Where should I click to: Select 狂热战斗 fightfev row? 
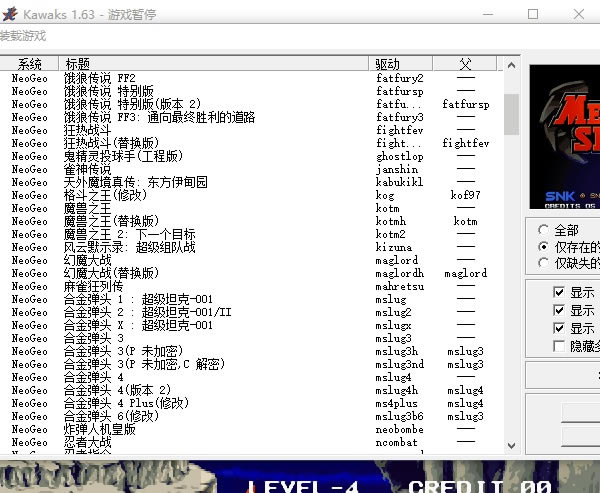251,130
